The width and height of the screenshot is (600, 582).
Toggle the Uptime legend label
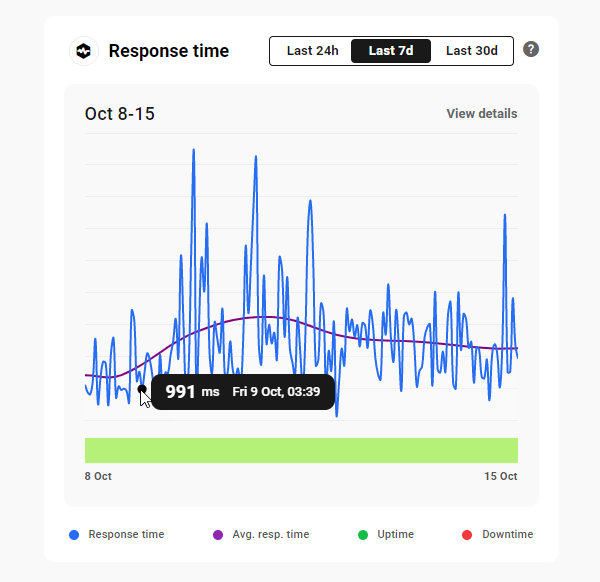(x=395, y=535)
